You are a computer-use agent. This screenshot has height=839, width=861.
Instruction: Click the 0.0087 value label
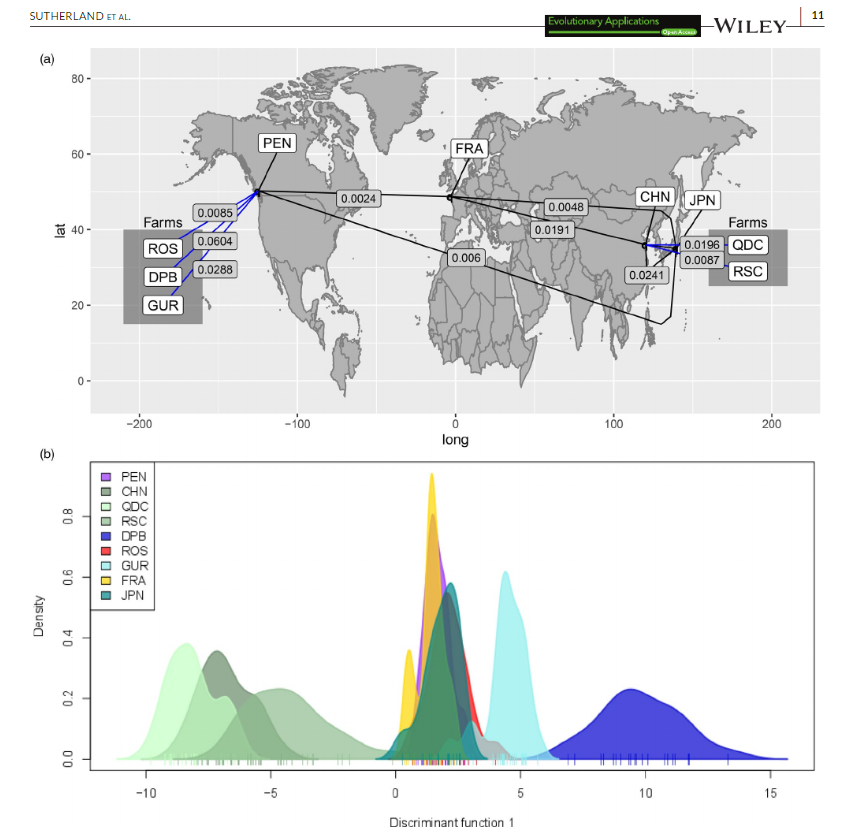(x=702, y=260)
